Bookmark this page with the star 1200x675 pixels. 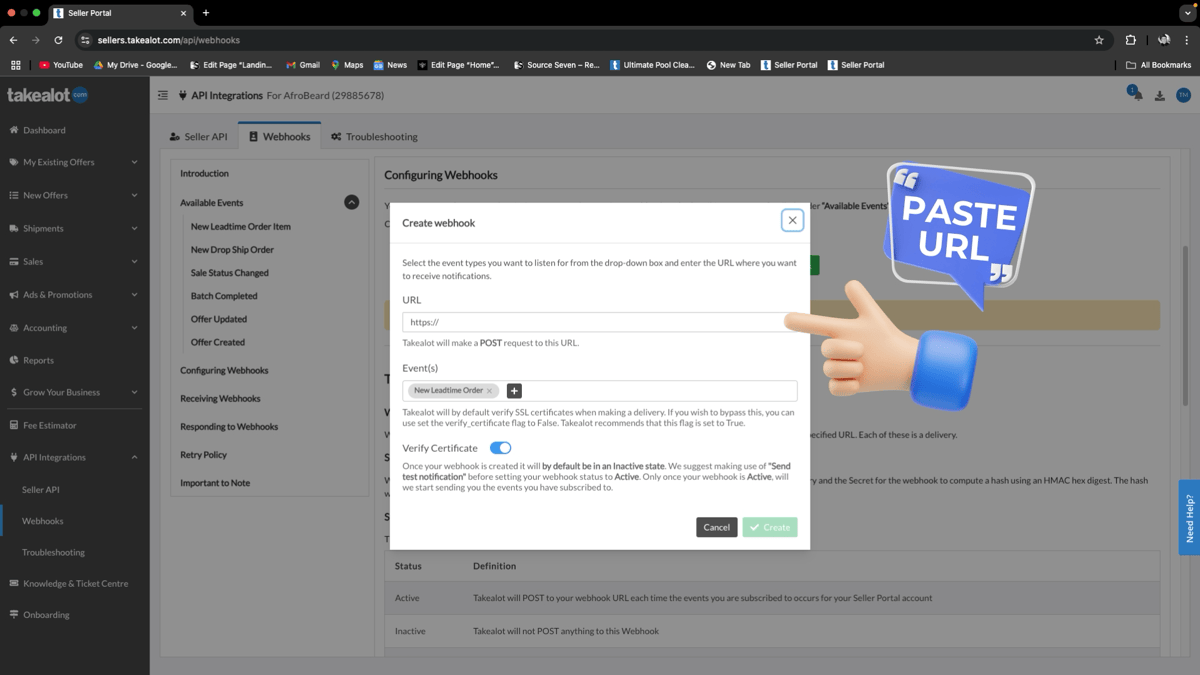[1099, 40]
